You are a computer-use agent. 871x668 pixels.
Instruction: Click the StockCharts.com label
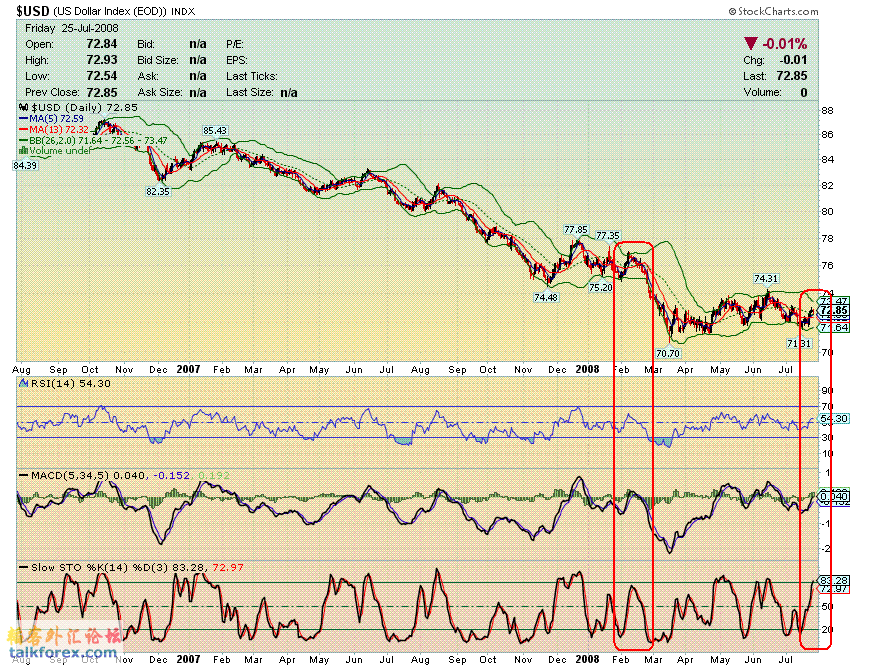(773, 11)
